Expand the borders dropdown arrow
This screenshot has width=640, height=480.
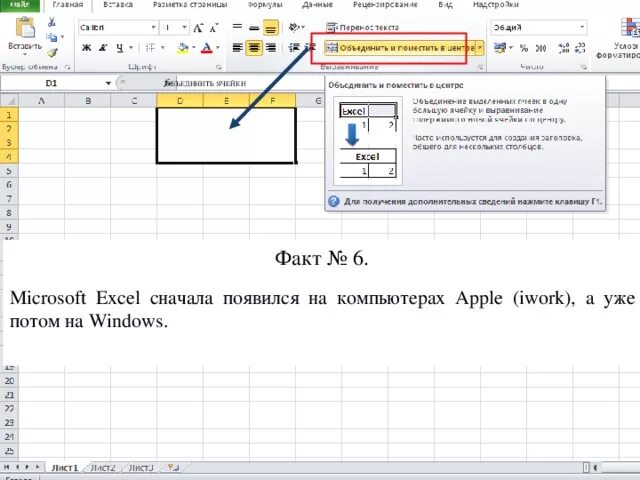point(162,48)
